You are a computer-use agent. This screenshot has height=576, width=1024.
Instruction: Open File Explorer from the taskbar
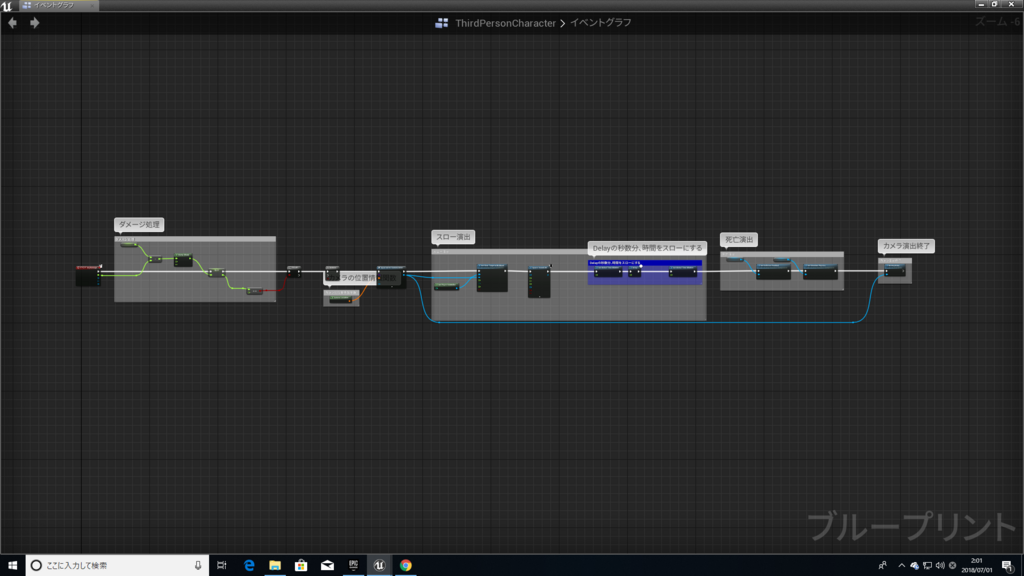tap(275, 566)
